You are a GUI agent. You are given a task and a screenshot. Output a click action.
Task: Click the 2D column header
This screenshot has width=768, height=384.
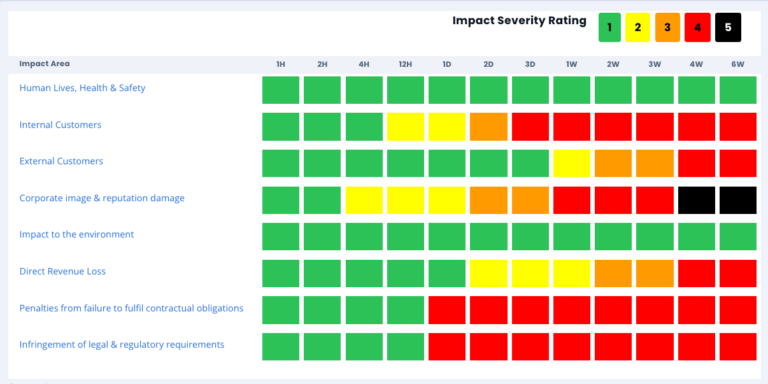488,64
